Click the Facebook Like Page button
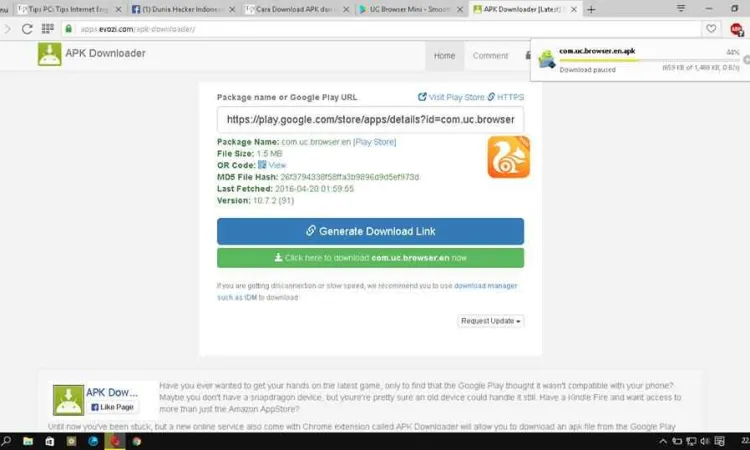The image size is (750, 450). pos(113,407)
